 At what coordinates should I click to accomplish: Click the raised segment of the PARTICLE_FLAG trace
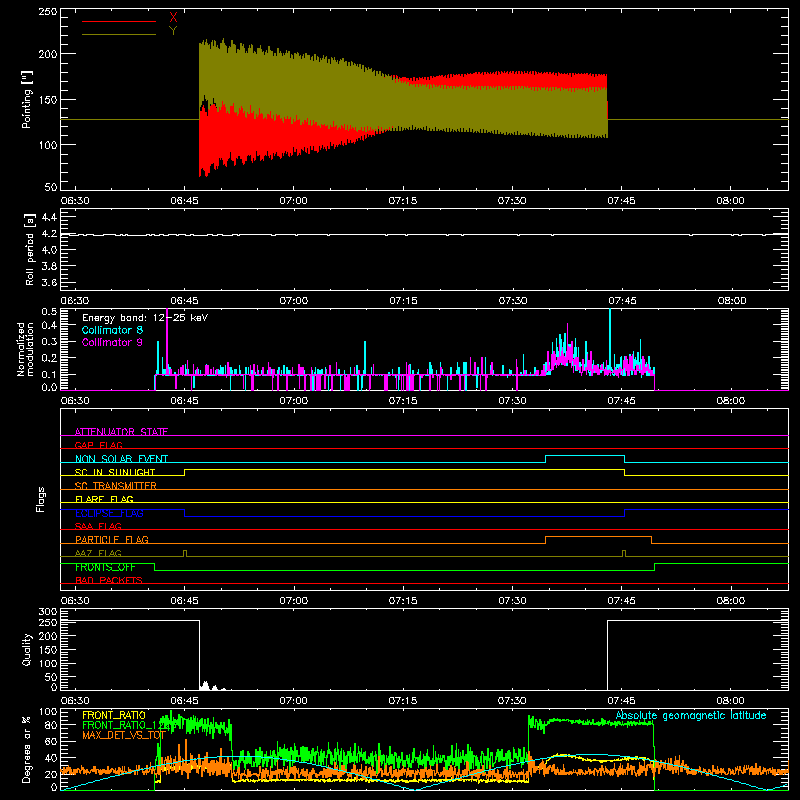598,537
